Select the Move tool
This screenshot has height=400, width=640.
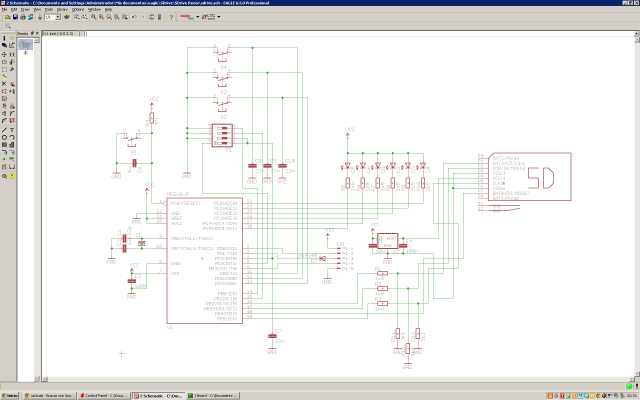pyautogui.click(x=4, y=54)
